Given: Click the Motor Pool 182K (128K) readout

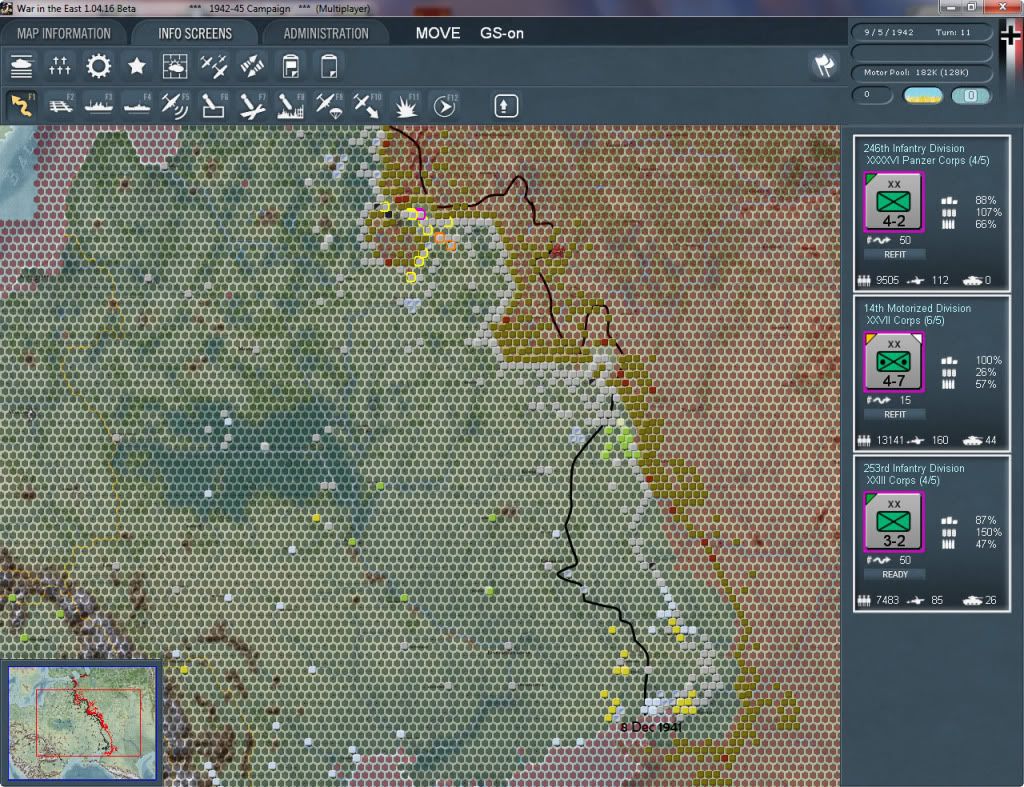Looking at the screenshot, I should pyautogui.click(x=921, y=72).
